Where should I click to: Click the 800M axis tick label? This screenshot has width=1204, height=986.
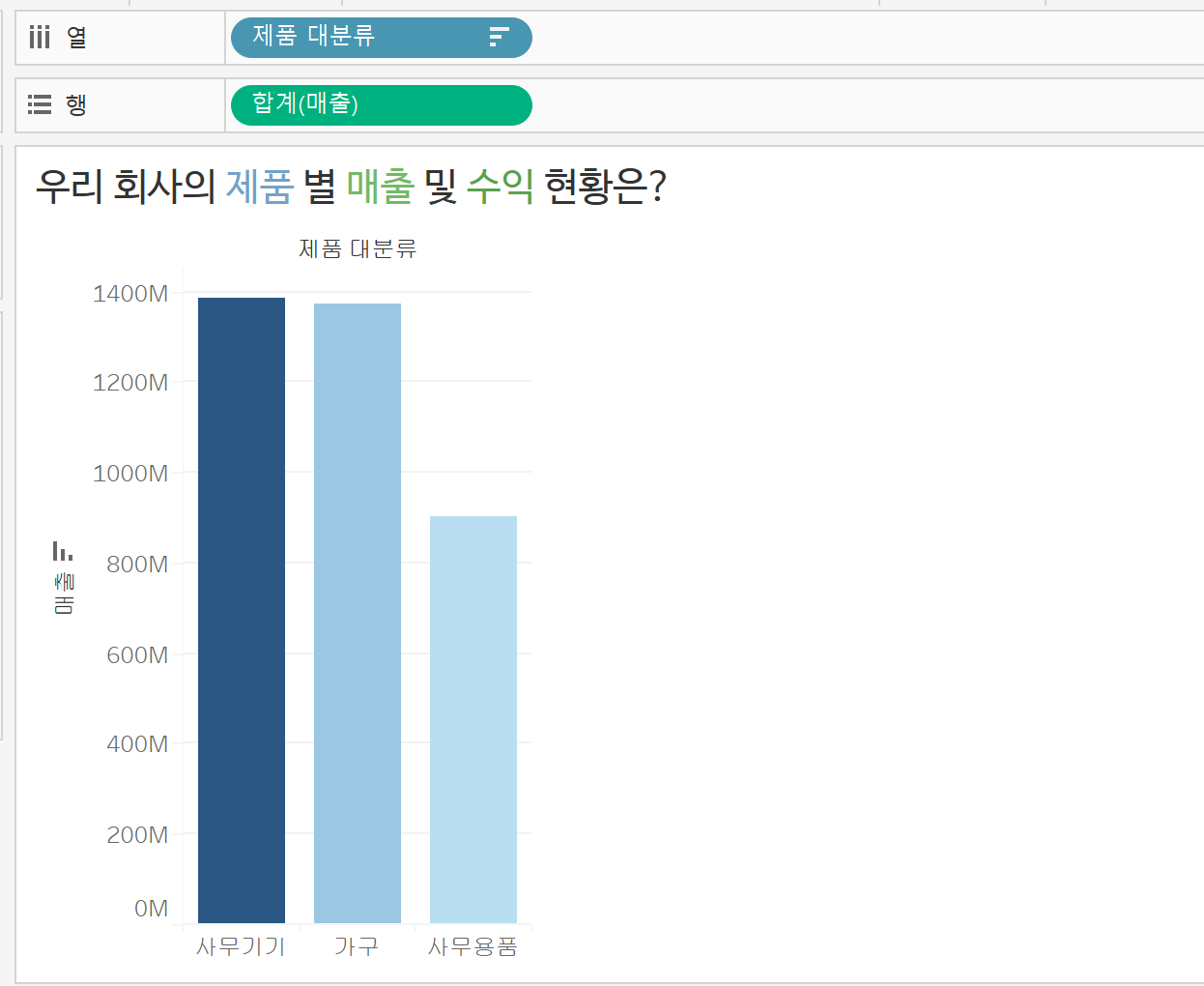tap(137, 565)
